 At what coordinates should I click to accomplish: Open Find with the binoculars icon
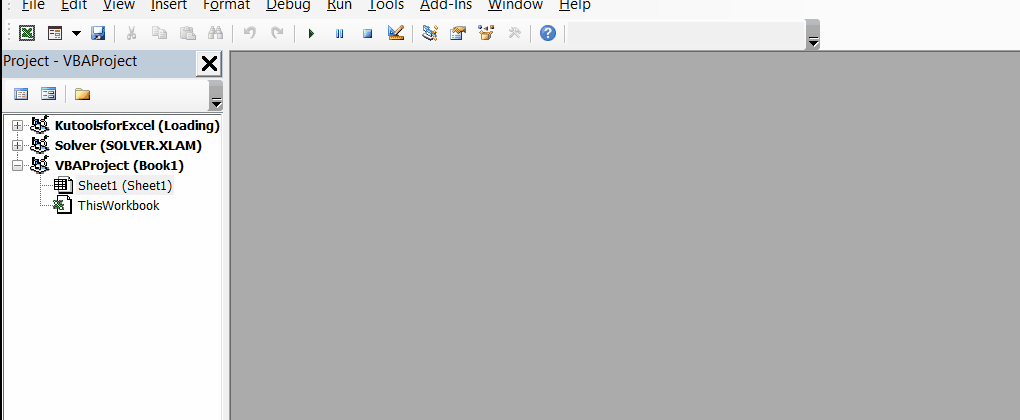point(215,33)
